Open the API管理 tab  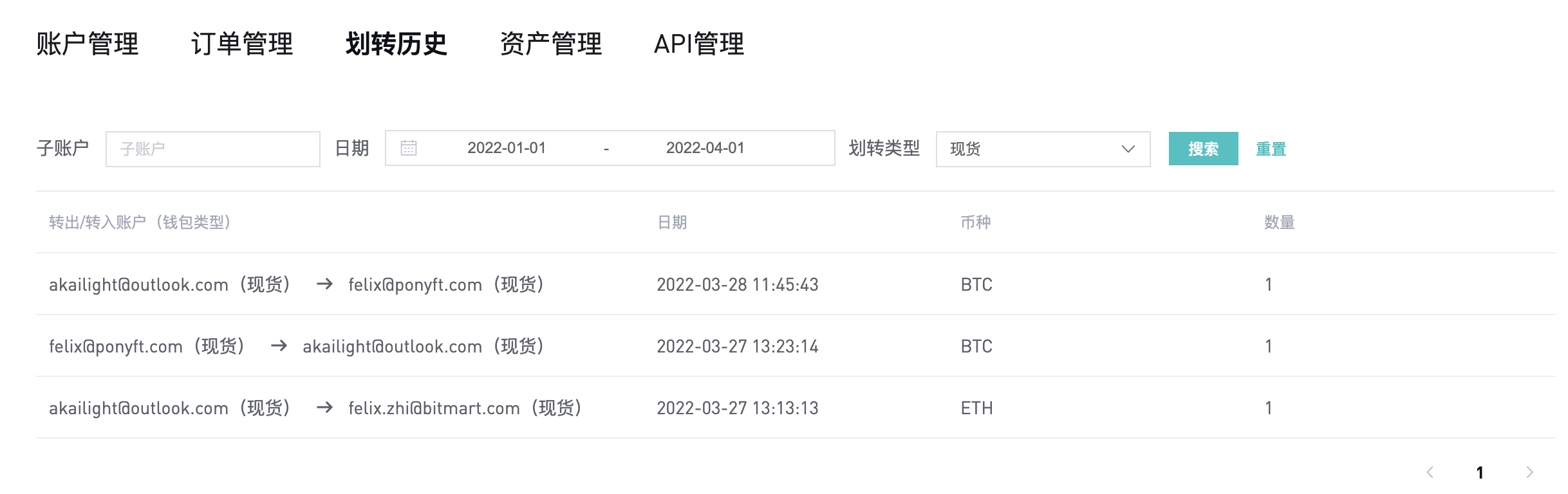pos(699,44)
